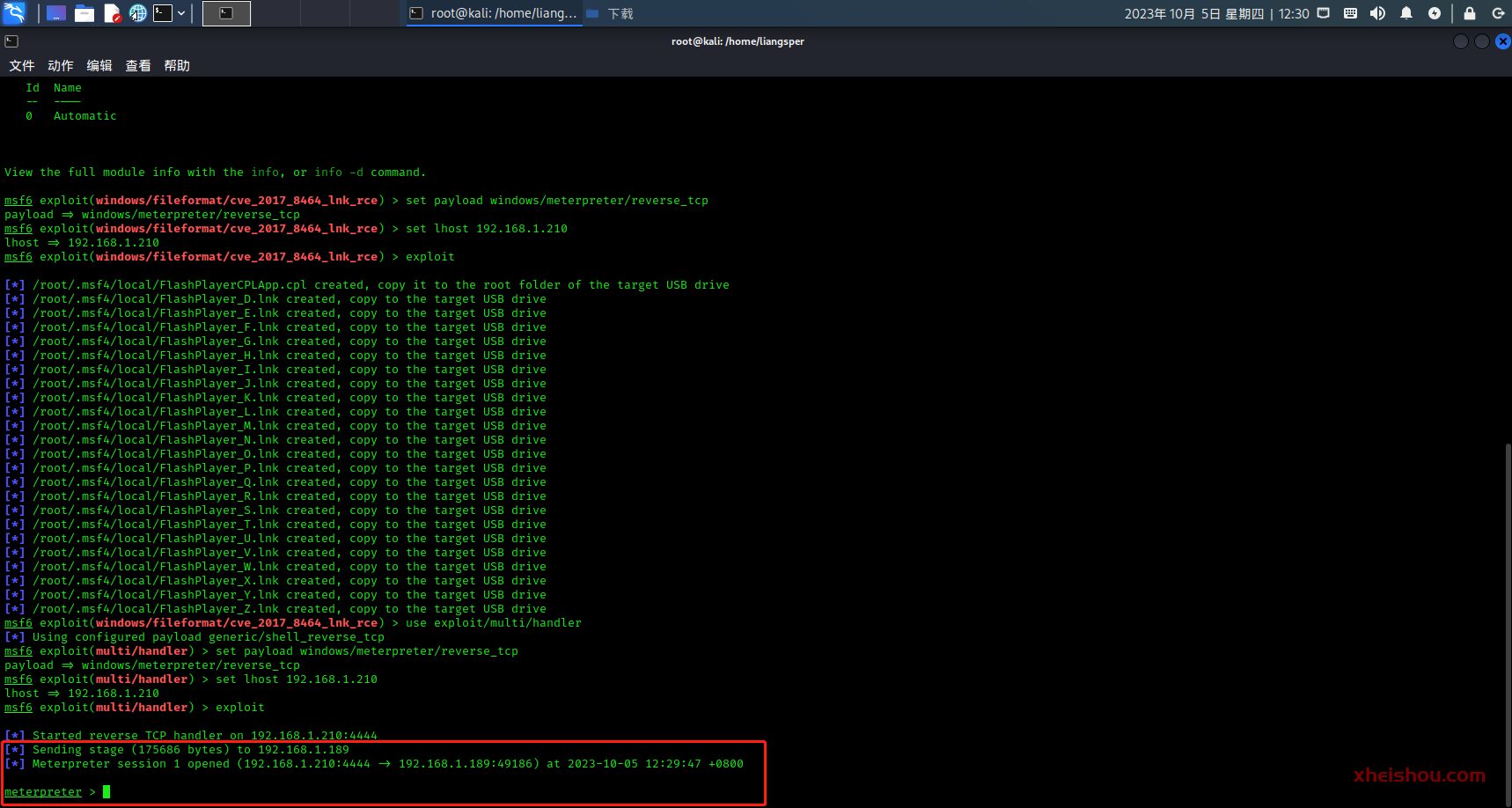
Task: Click the show desktop panel icon
Action: click(56, 13)
